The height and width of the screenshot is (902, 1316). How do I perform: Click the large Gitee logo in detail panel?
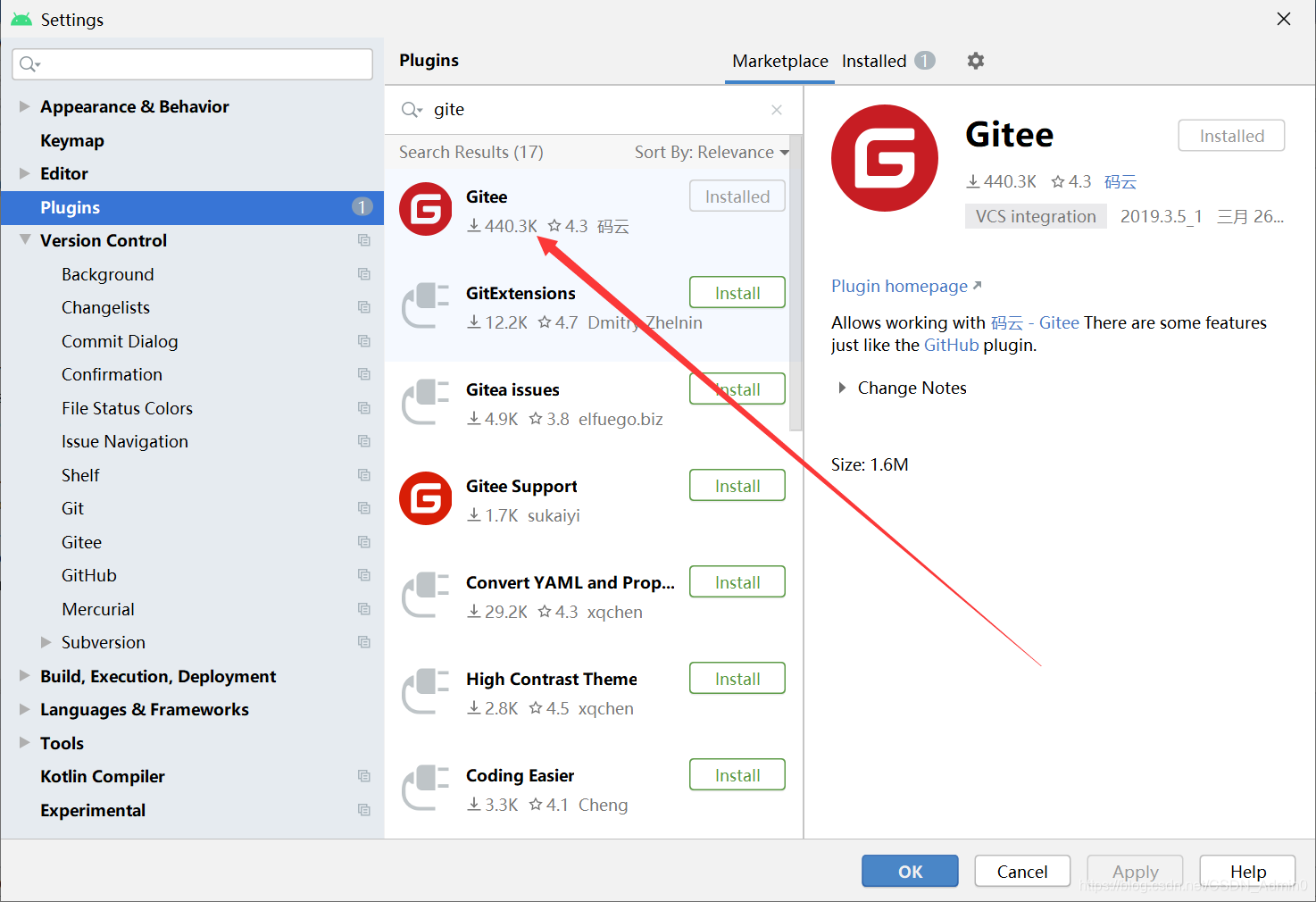pyautogui.click(x=885, y=158)
